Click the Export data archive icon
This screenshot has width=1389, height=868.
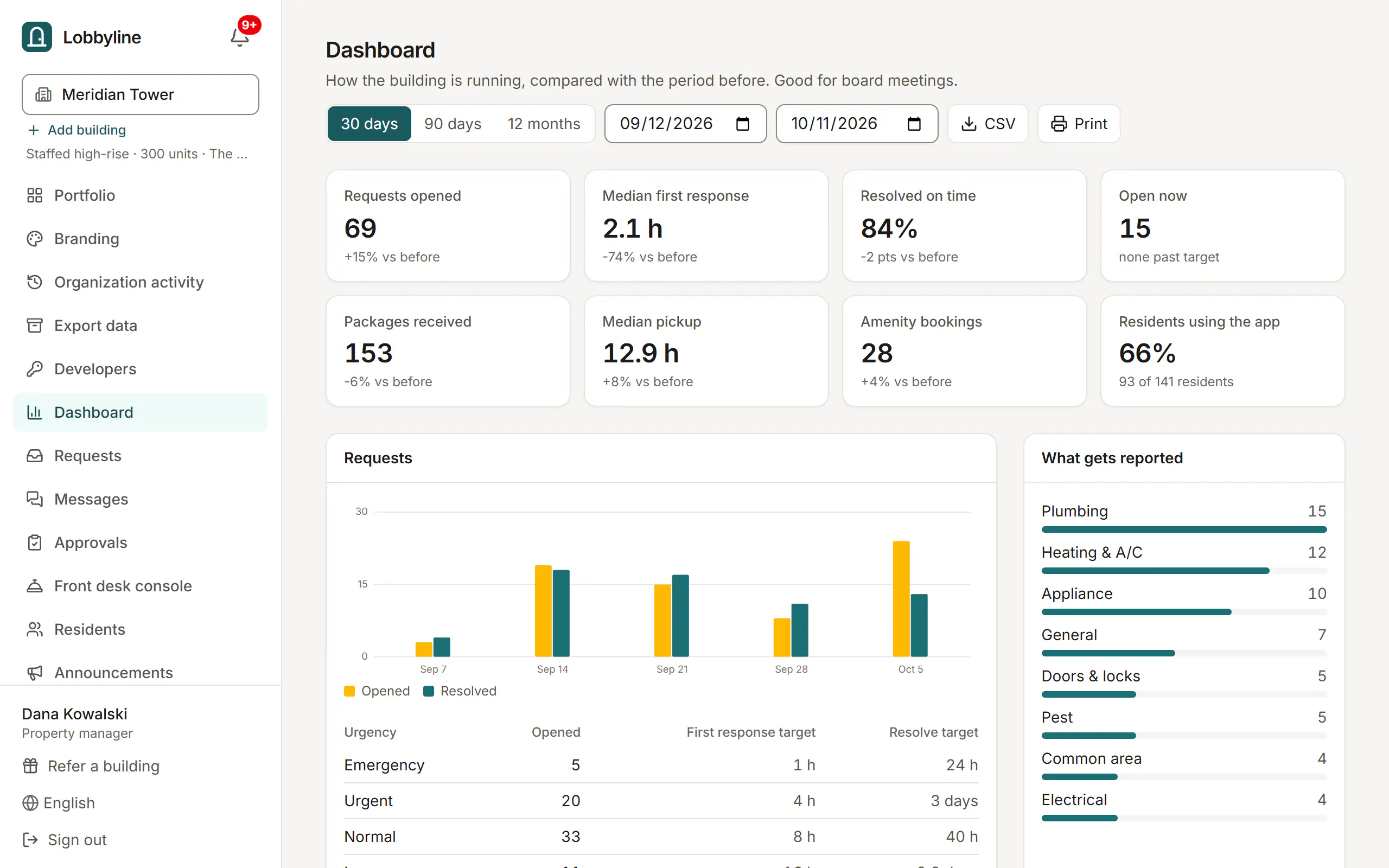(34, 325)
